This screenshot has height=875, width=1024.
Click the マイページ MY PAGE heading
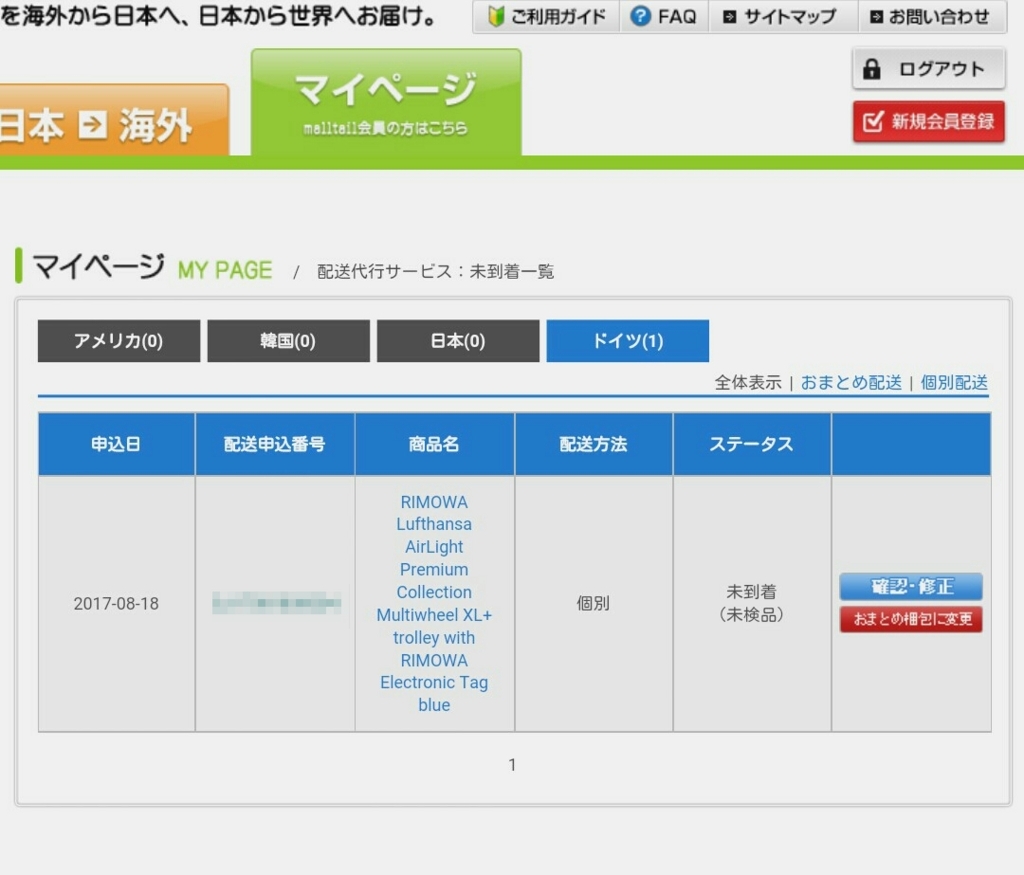click(x=152, y=267)
